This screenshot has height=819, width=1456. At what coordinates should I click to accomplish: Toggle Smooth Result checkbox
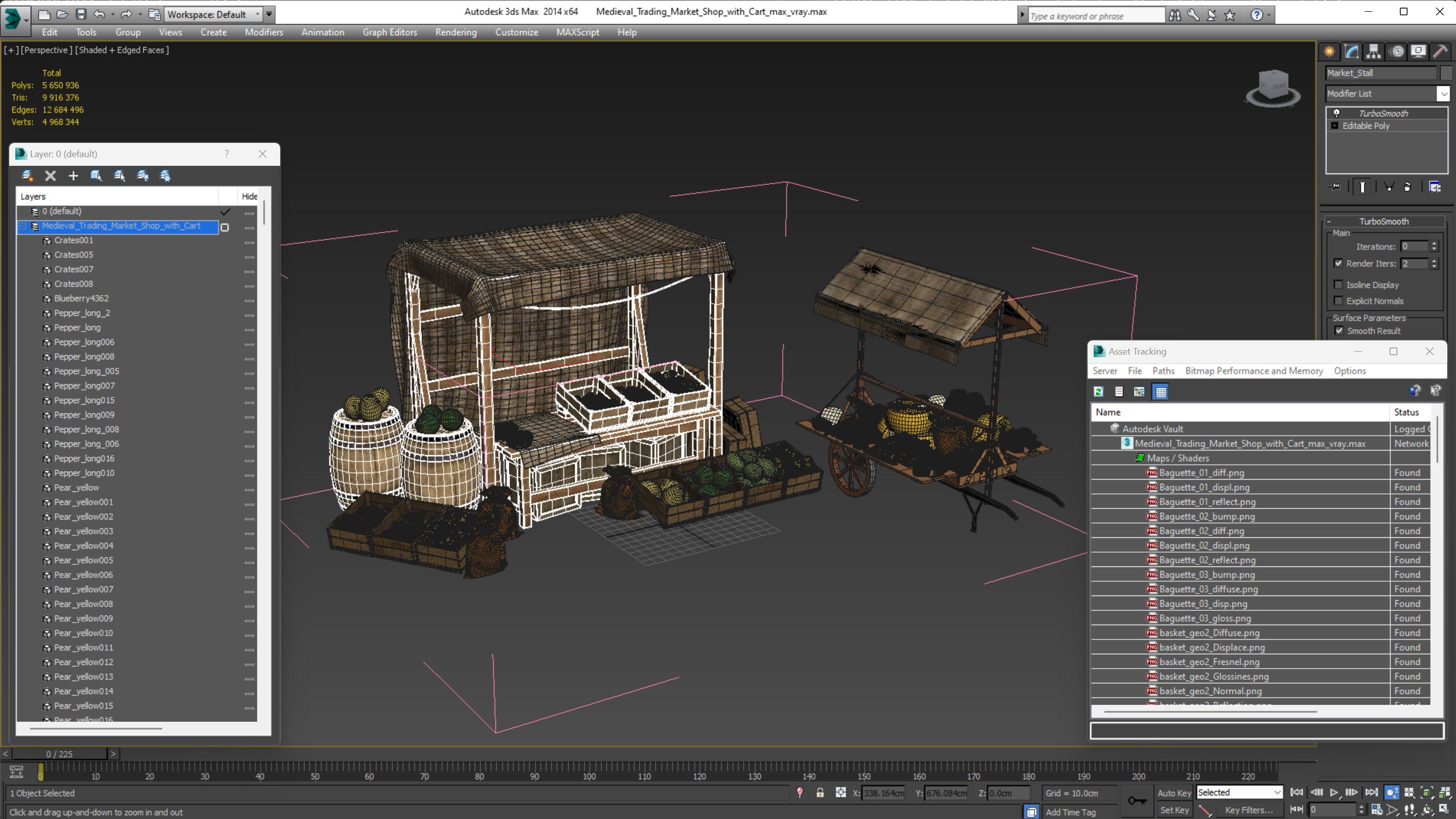coord(1339,331)
